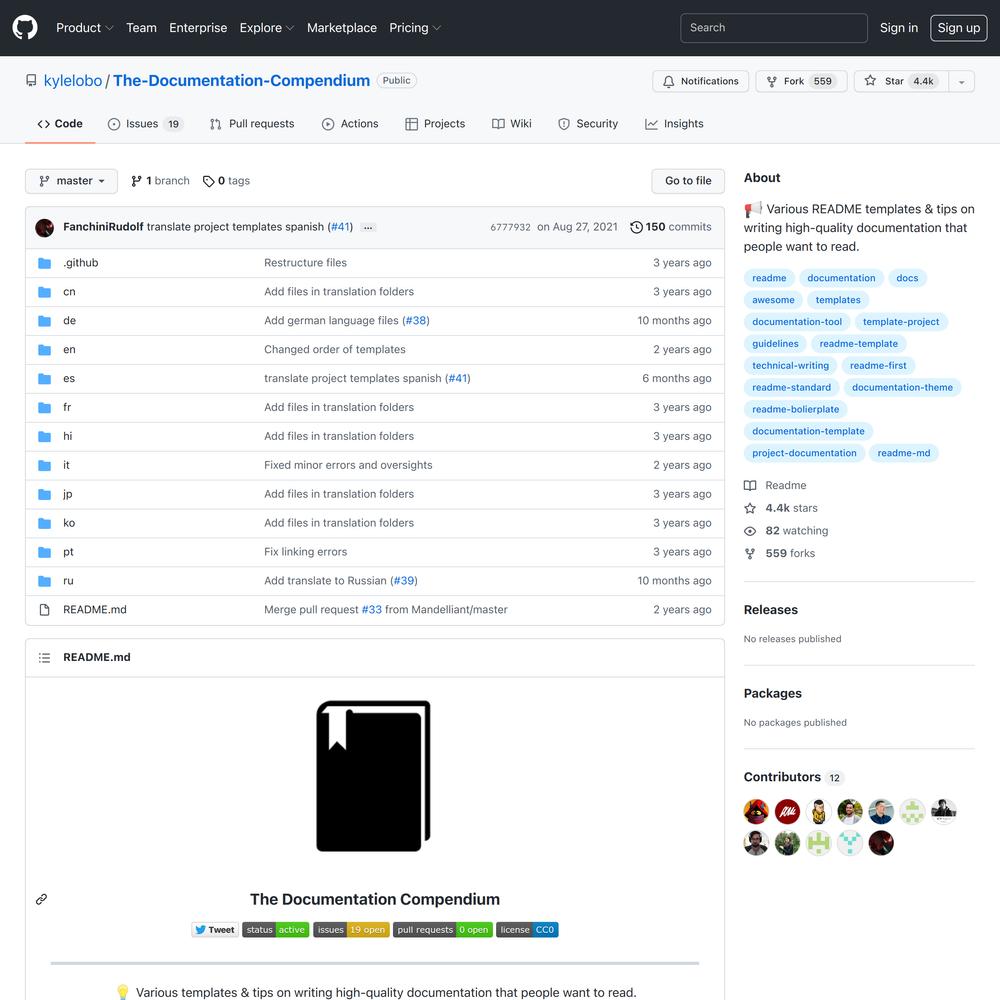Expand commit message ellipsis button
Image resolution: width=1000 pixels, height=1000 pixels.
pyautogui.click(x=368, y=227)
